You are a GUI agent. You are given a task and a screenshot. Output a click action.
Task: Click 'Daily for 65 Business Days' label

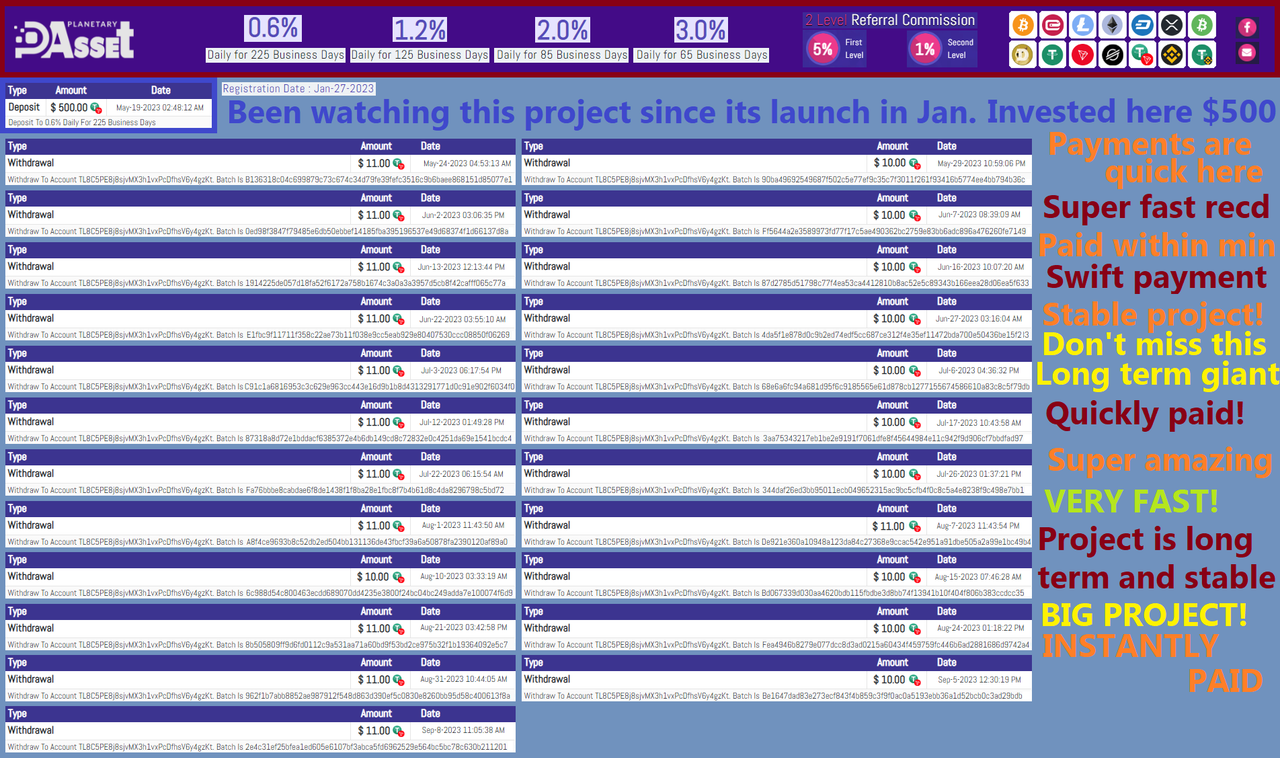tap(702, 55)
